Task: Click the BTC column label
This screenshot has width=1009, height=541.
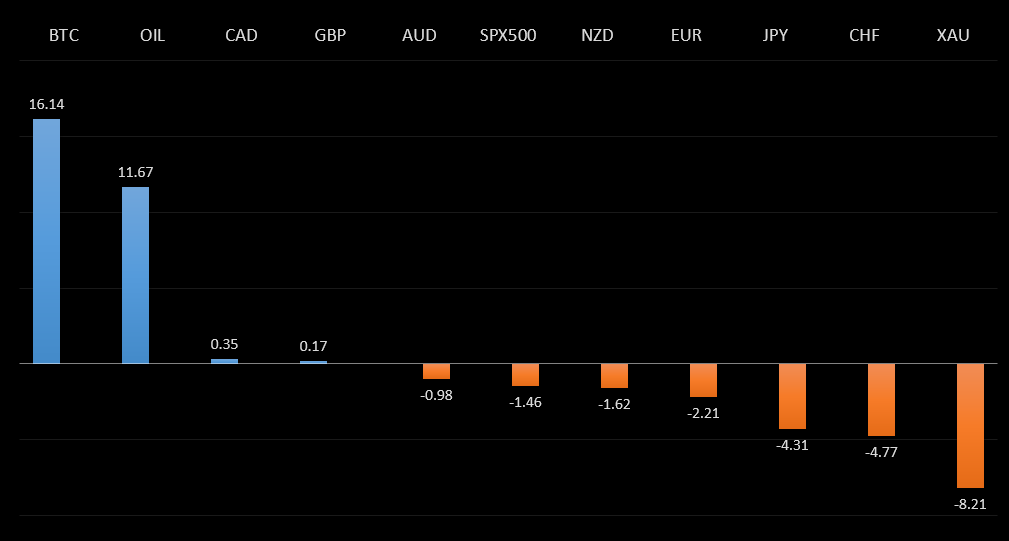Action: point(64,36)
